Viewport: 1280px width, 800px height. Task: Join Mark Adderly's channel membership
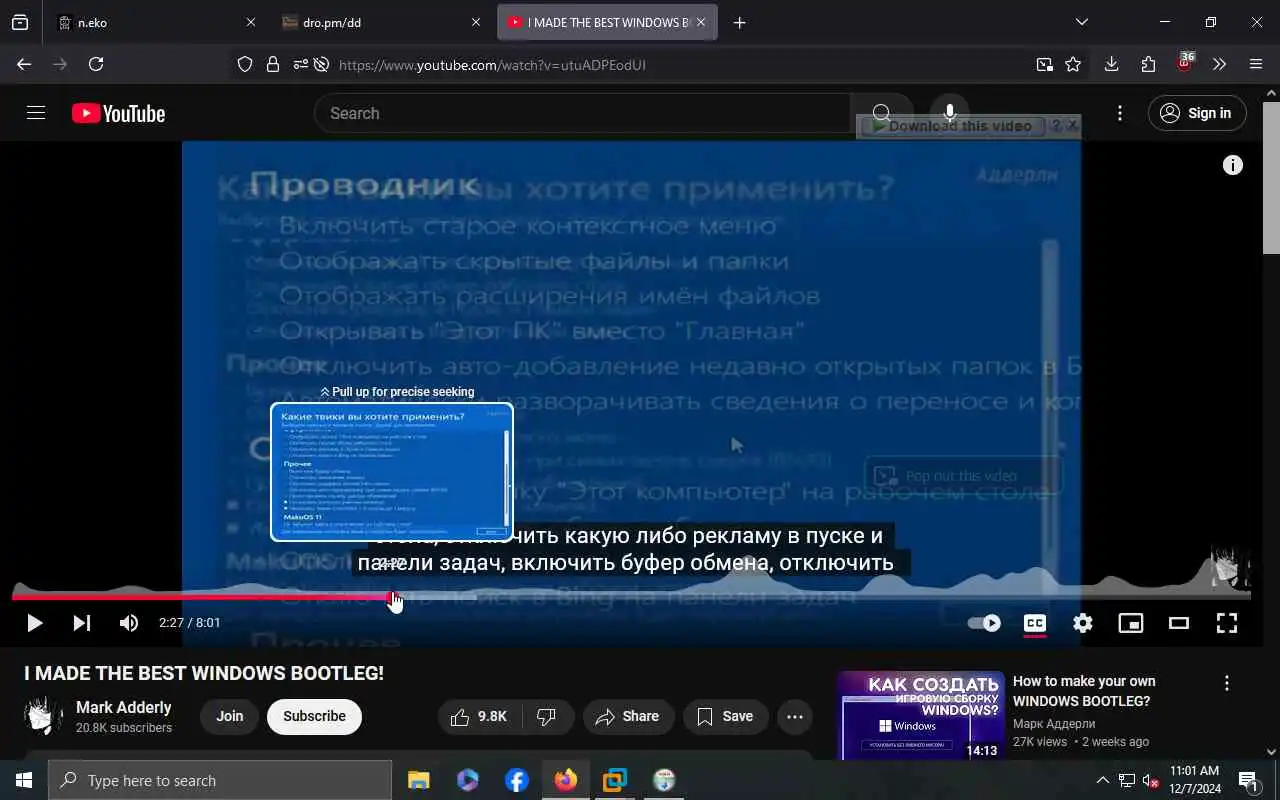coord(229,716)
